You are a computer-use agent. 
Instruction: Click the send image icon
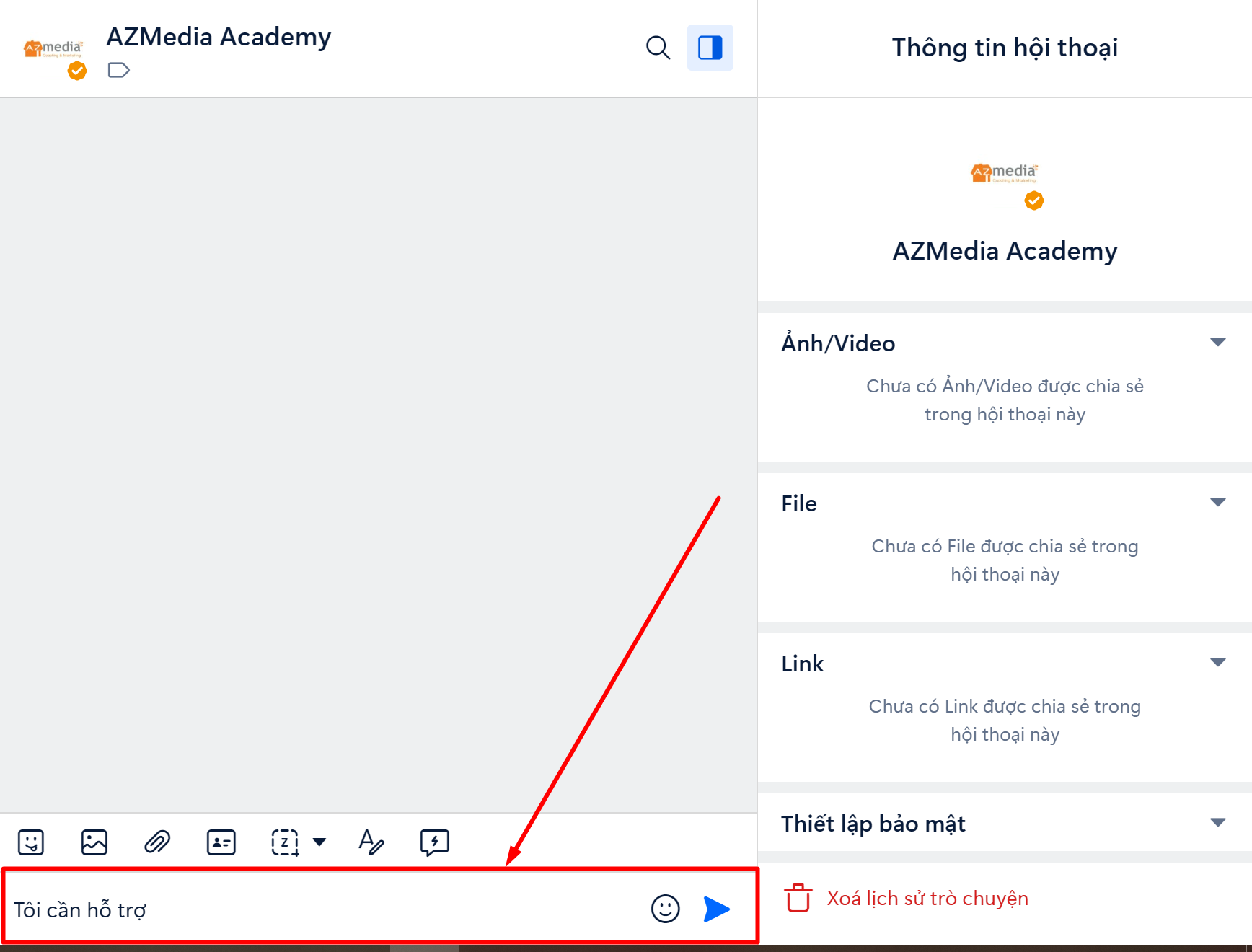(x=94, y=842)
